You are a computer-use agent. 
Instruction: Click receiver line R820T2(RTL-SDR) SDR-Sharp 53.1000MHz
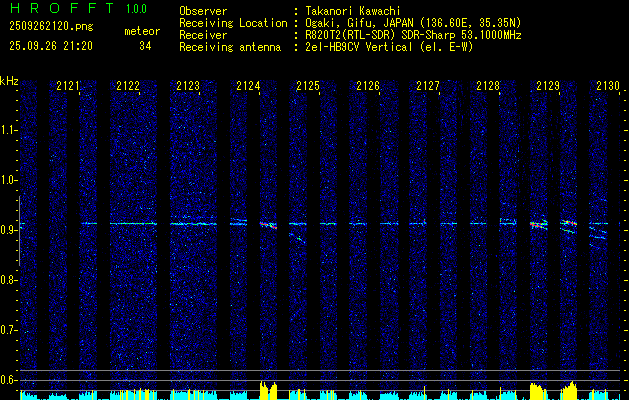tap(413, 35)
